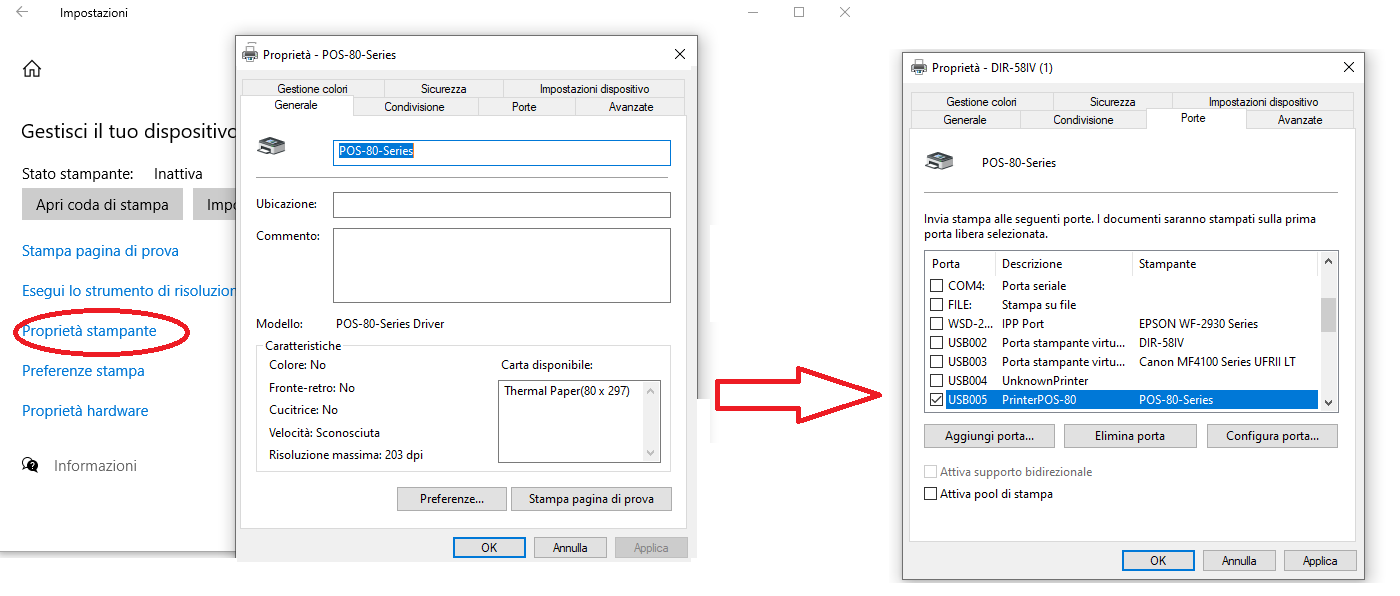Check the USB004 port checkbox
Screen dimensions: 1400x596
coord(936,381)
